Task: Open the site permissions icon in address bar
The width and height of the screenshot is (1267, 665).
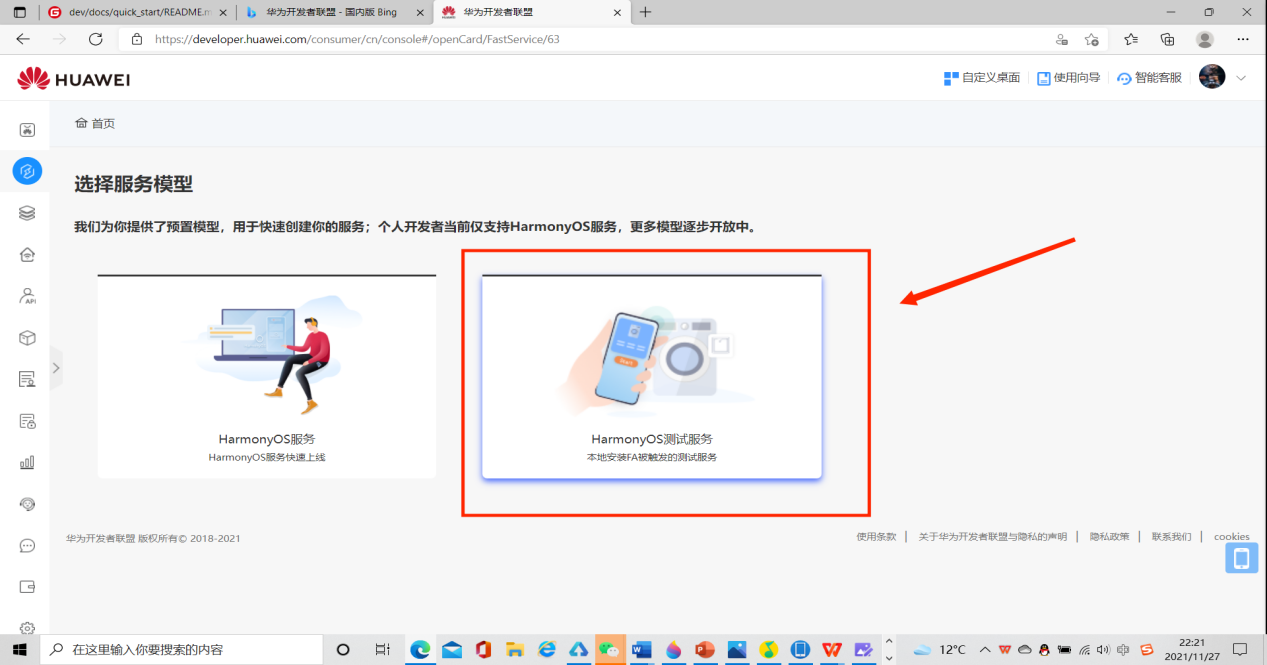Action: click(x=1062, y=39)
